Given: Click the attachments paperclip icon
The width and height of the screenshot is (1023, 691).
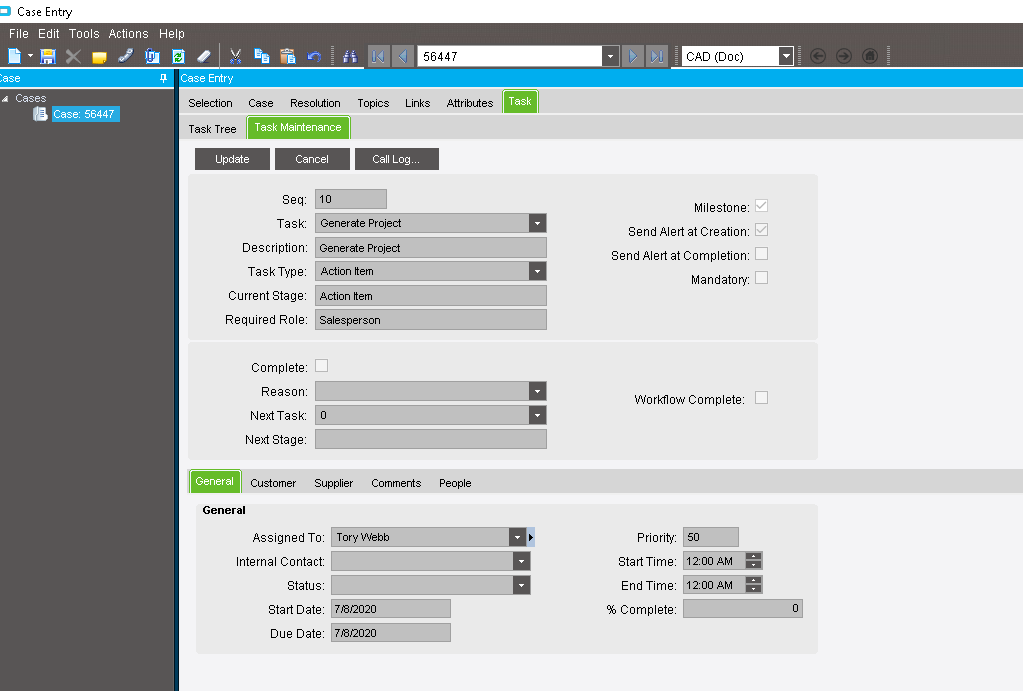Looking at the screenshot, I should pyautogui.click(x=152, y=56).
